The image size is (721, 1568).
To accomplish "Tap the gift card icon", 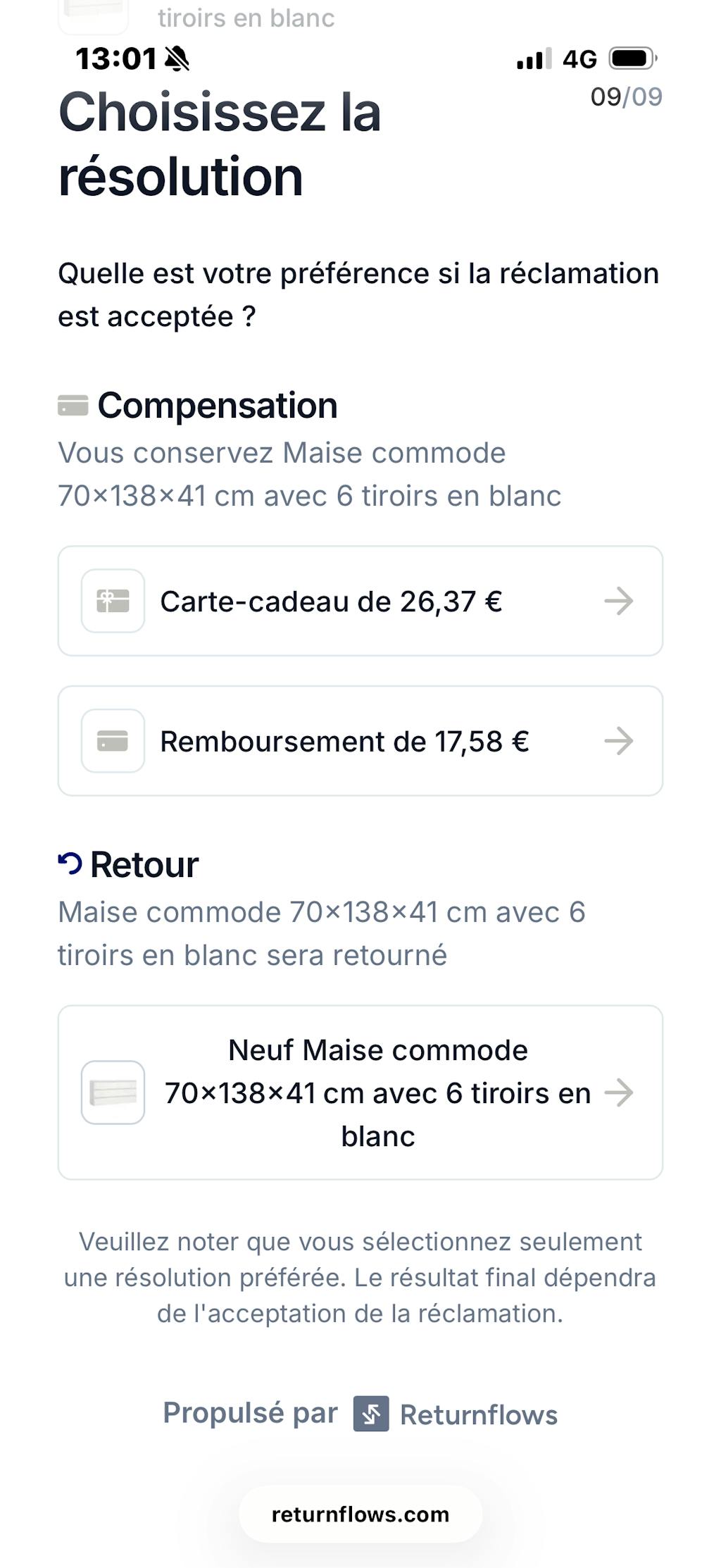I will point(113,601).
